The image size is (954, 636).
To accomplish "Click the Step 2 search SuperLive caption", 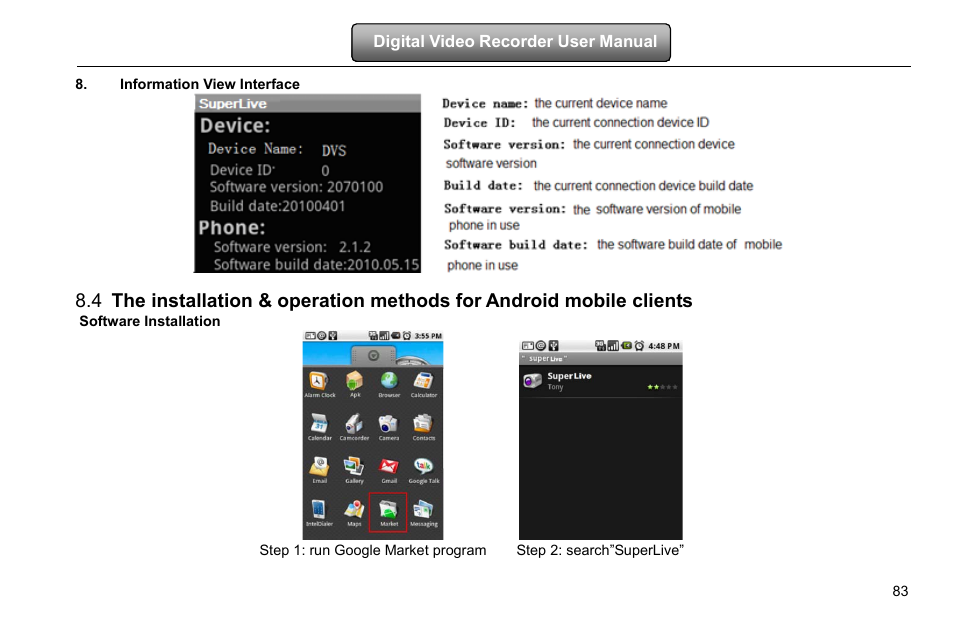I will [600, 550].
